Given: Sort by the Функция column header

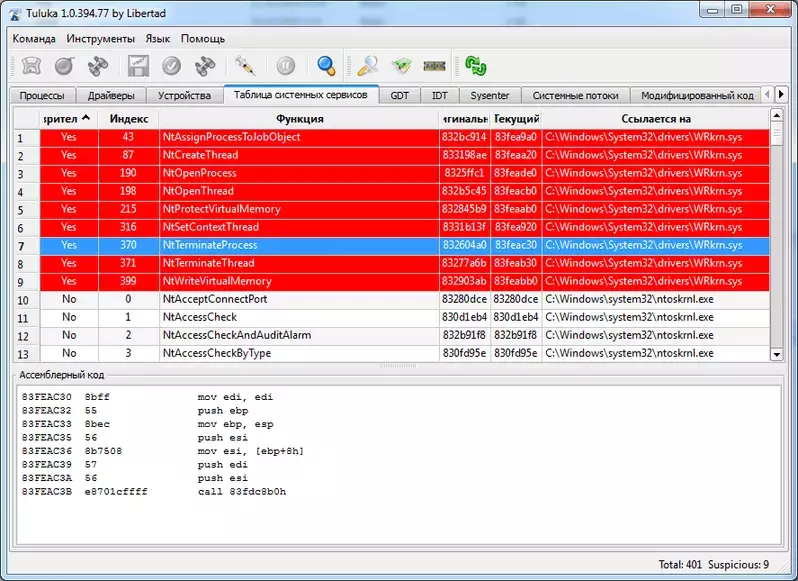Looking at the screenshot, I should click(299, 119).
